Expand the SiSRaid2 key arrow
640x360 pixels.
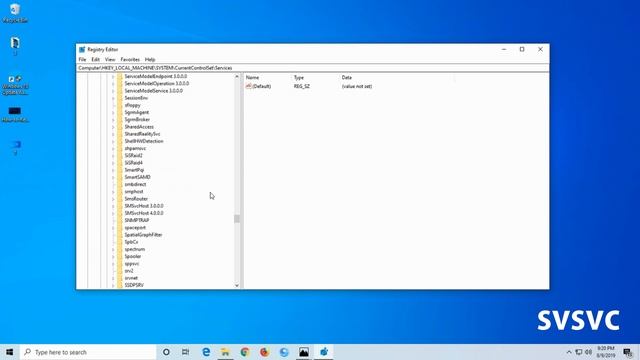click(113, 156)
